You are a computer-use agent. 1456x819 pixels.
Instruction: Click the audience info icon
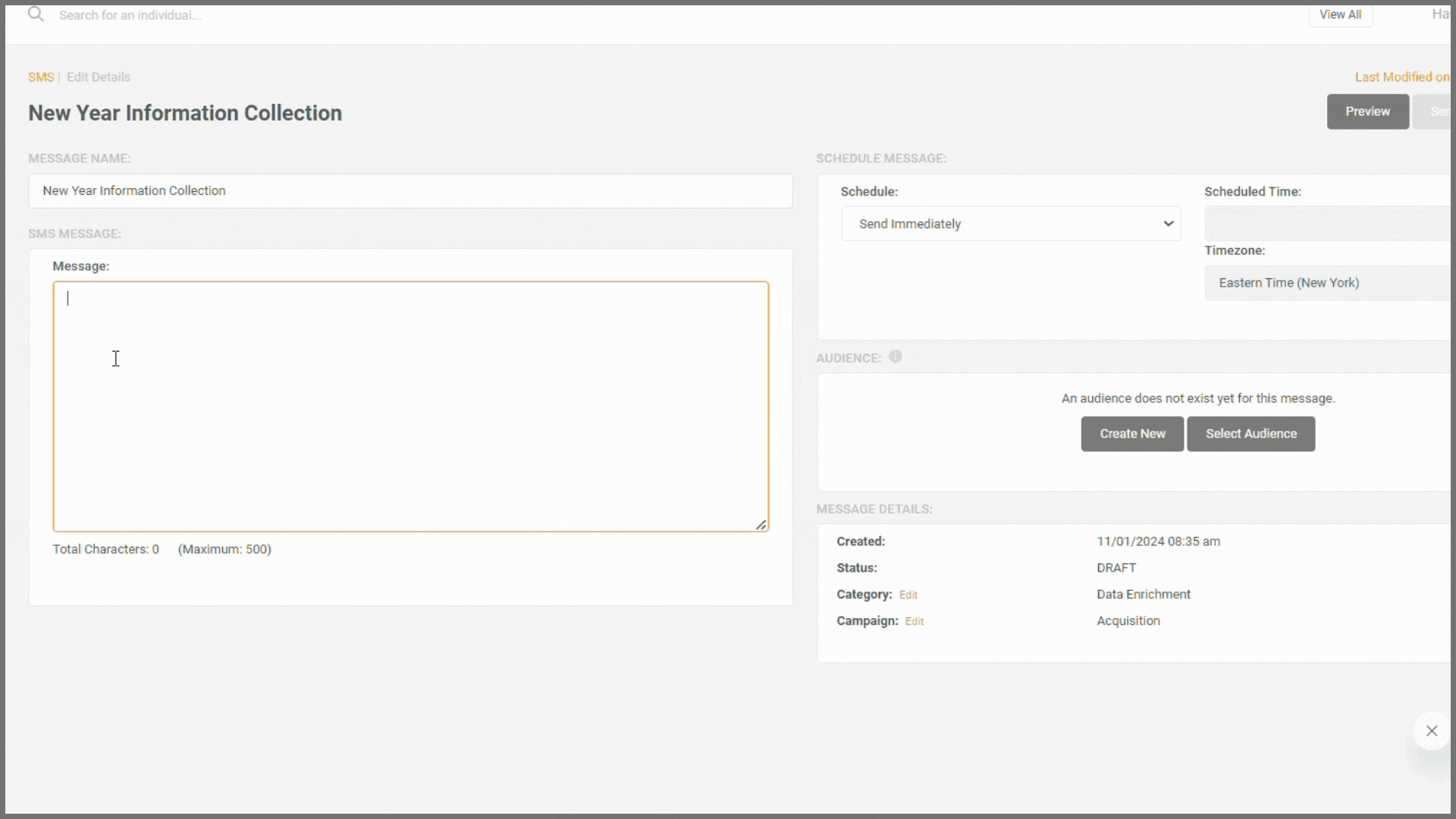tap(895, 356)
